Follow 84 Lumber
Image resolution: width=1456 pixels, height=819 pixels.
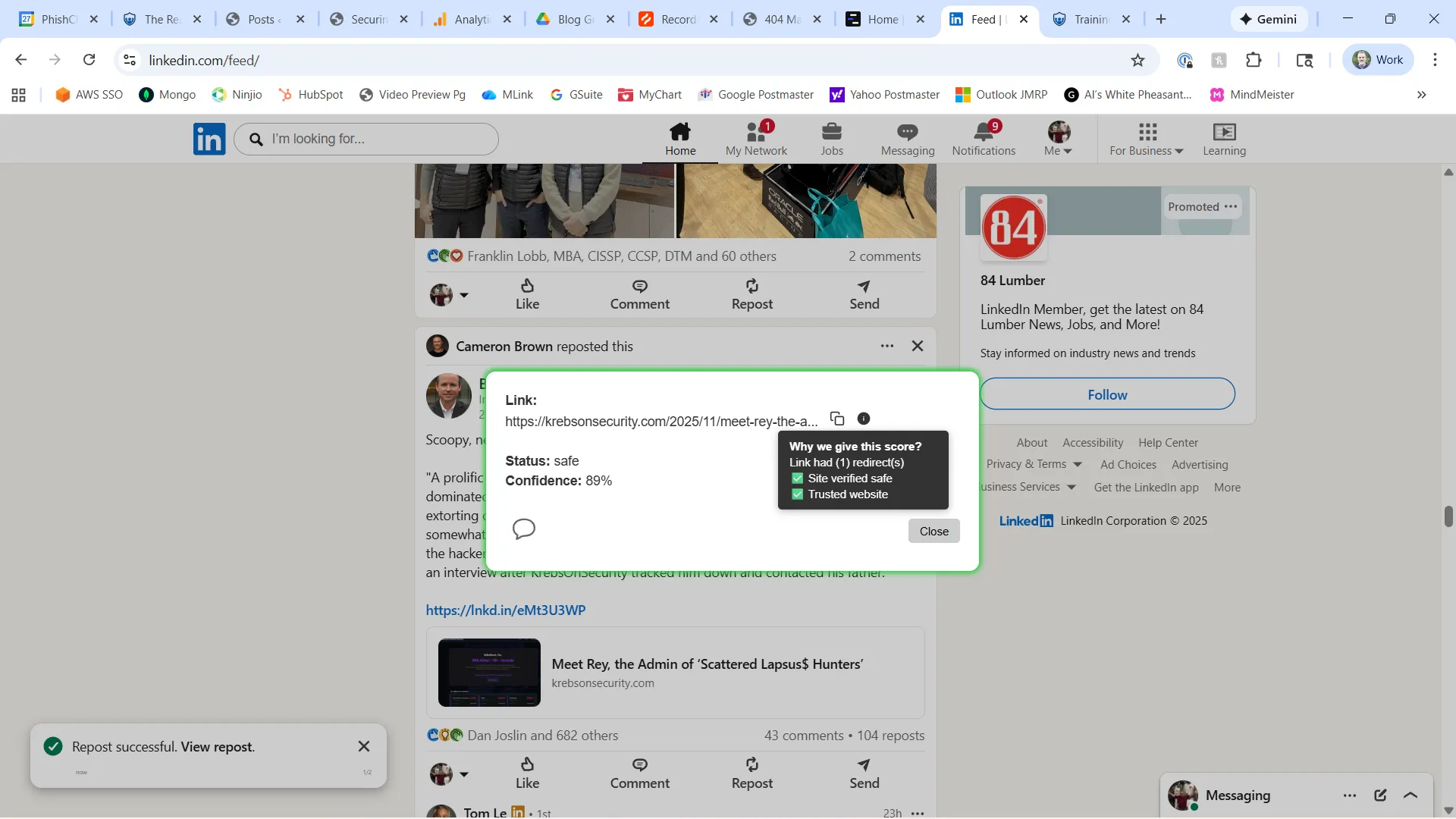click(1106, 394)
